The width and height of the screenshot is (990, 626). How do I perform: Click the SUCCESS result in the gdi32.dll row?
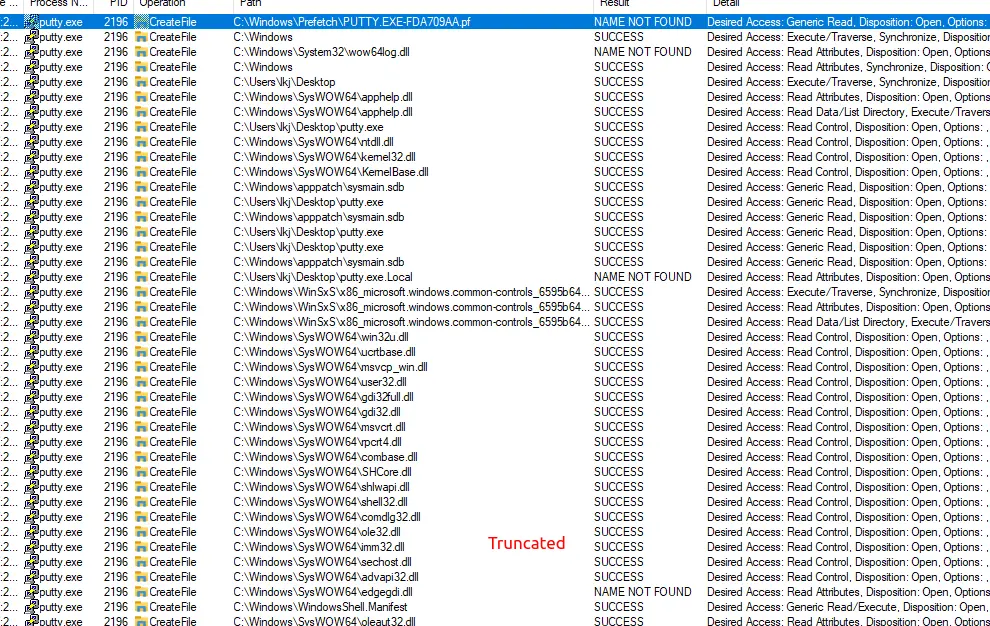(x=619, y=412)
